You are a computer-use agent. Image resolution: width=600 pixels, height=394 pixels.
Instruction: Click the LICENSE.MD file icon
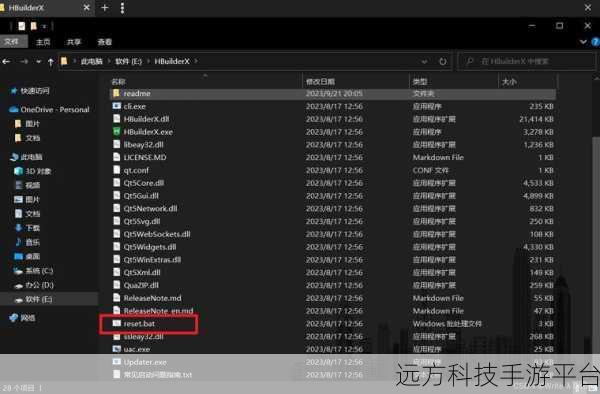[x=117, y=157]
